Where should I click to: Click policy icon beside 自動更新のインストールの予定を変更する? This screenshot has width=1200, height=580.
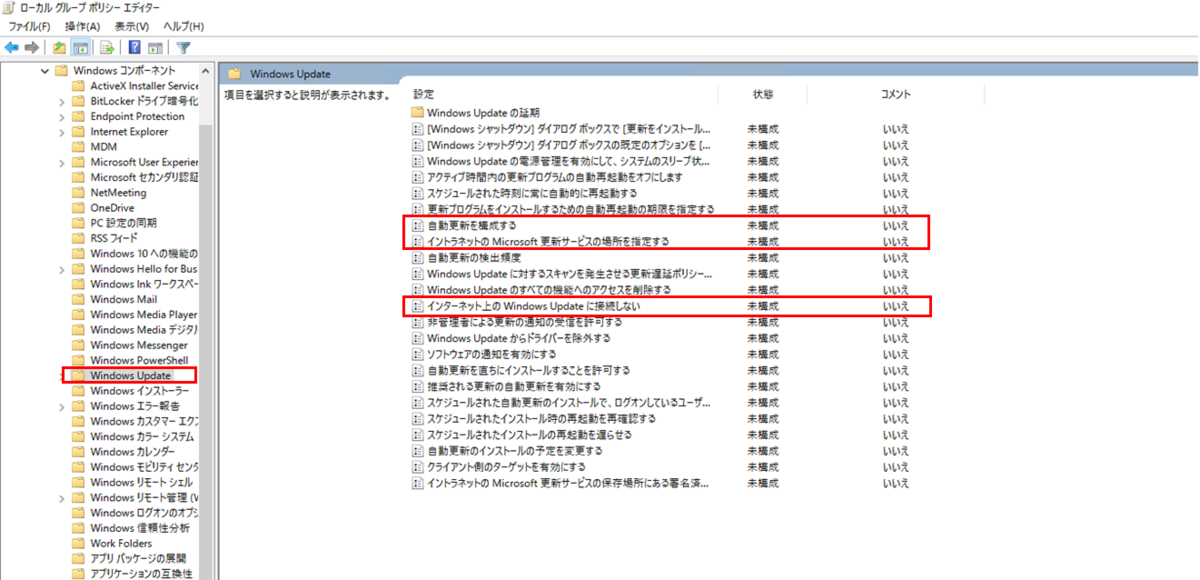point(418,451)
